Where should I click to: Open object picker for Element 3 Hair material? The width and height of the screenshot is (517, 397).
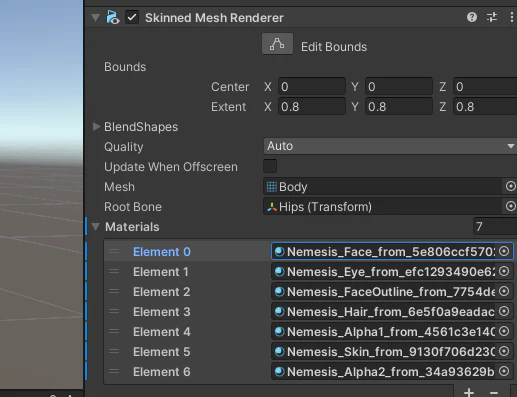[504, 311]
